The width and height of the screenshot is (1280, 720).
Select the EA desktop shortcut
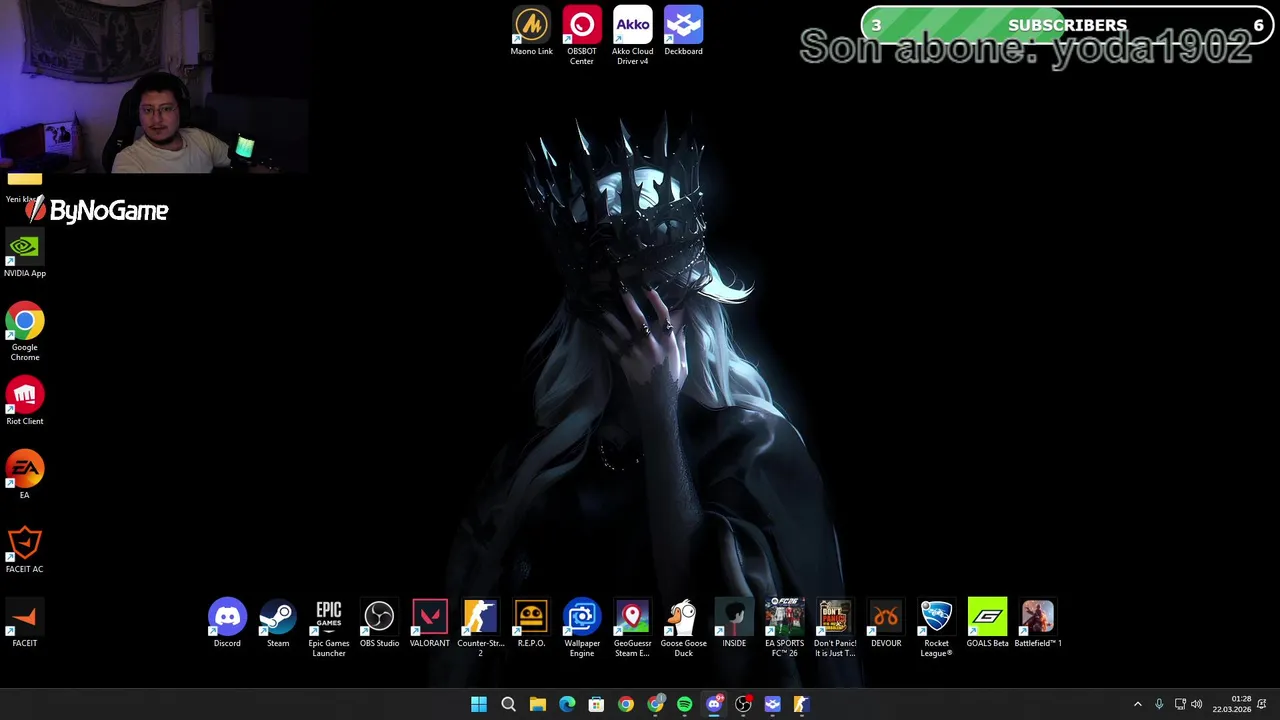coord(25,476)
